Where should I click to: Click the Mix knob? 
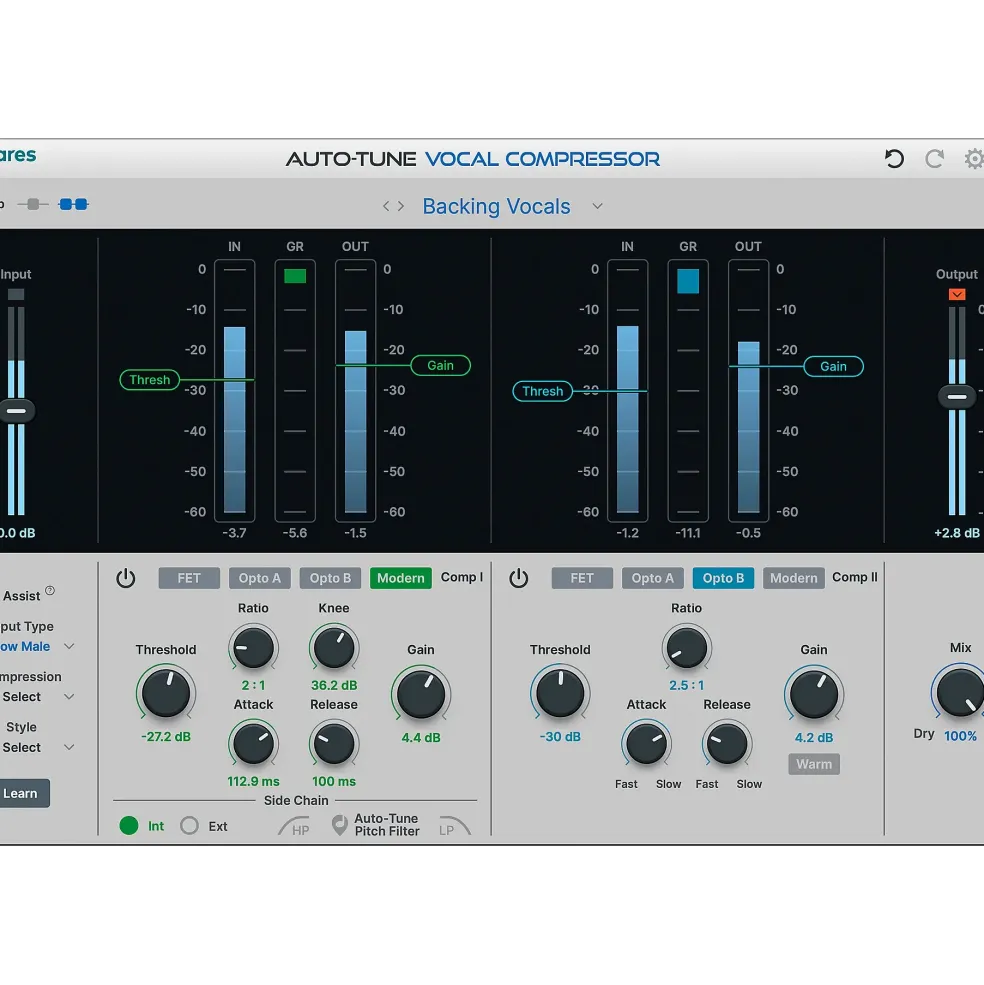959,692
